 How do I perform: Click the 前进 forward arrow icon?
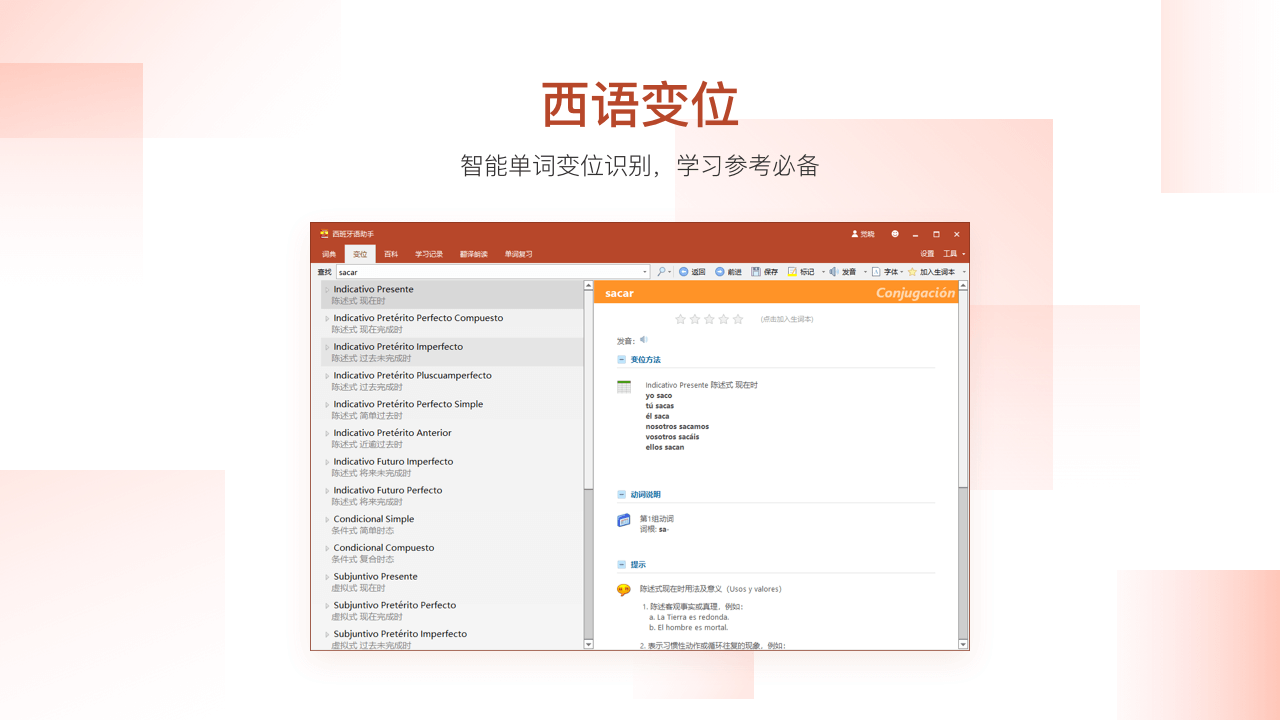click(720, 271)
